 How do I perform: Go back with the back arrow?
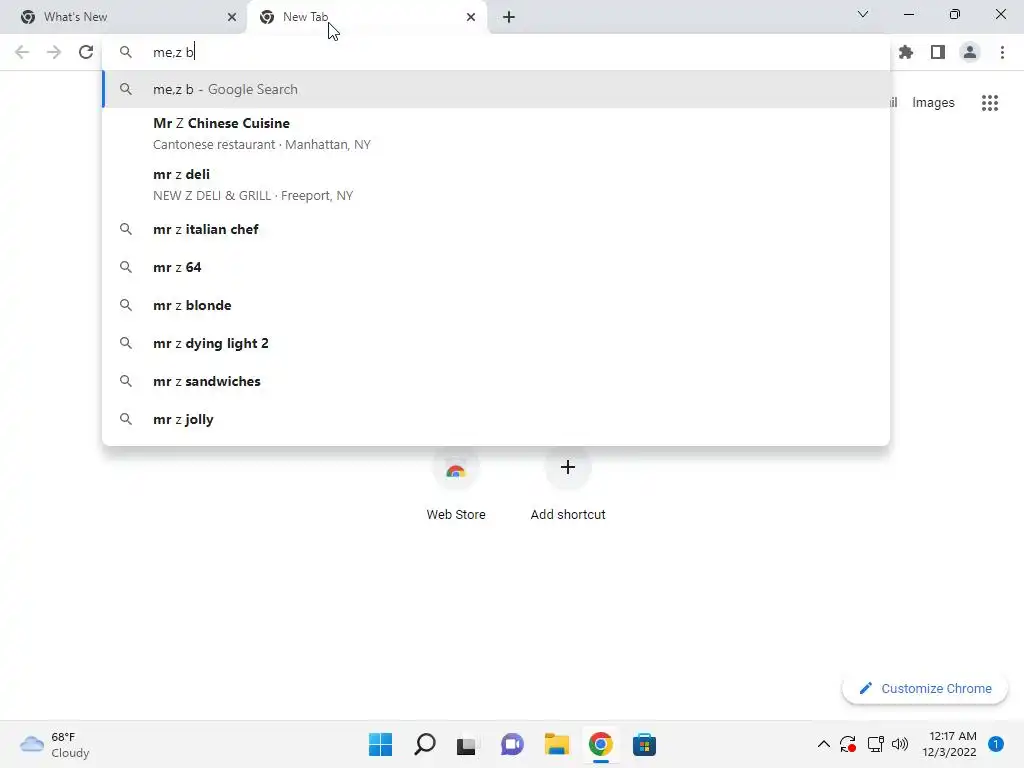tap(22, 52)
